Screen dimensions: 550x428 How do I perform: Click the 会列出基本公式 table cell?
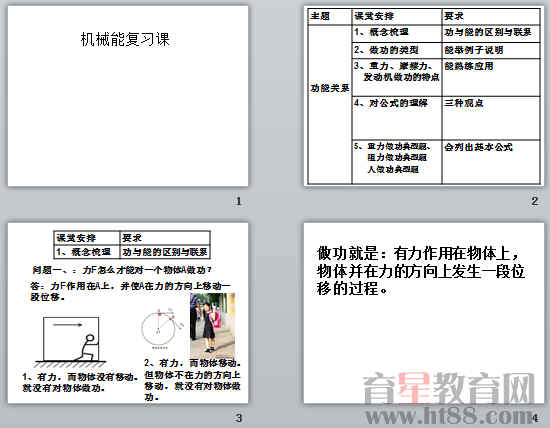pyautogui.click(x=491, y=162)
